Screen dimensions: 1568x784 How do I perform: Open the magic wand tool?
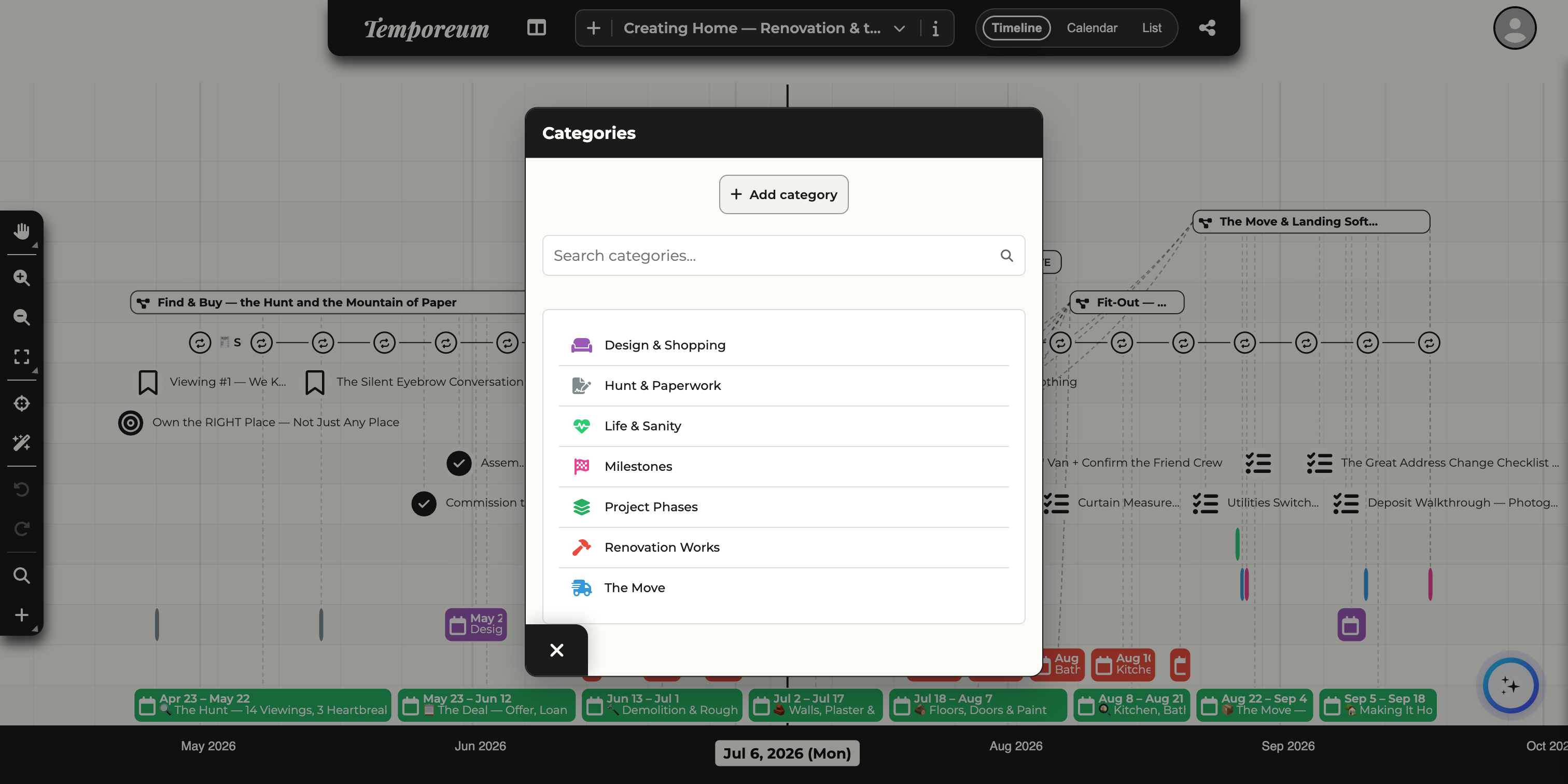[x=22, y=442]
